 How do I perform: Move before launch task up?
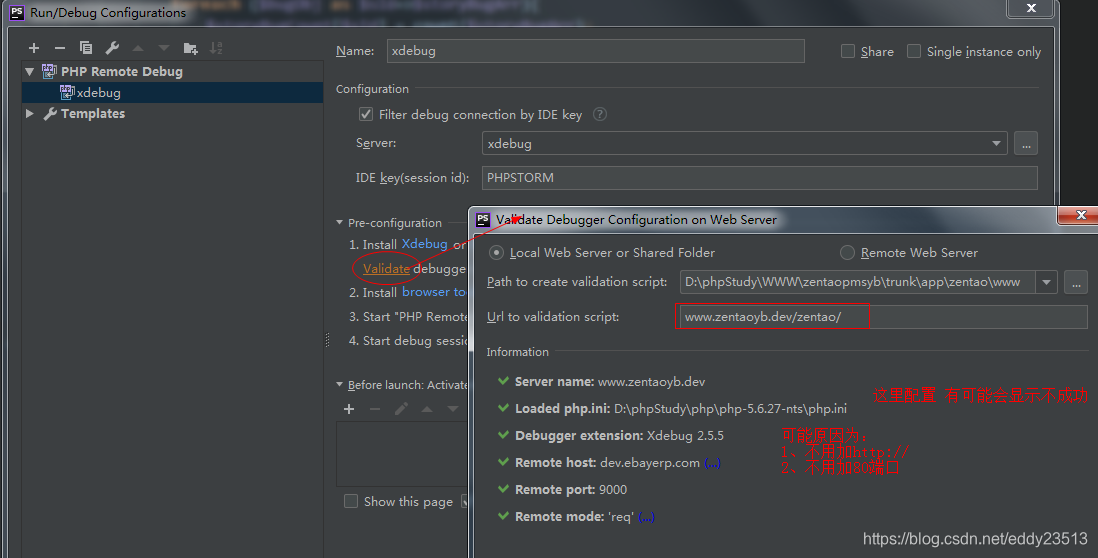coord(427,409)
